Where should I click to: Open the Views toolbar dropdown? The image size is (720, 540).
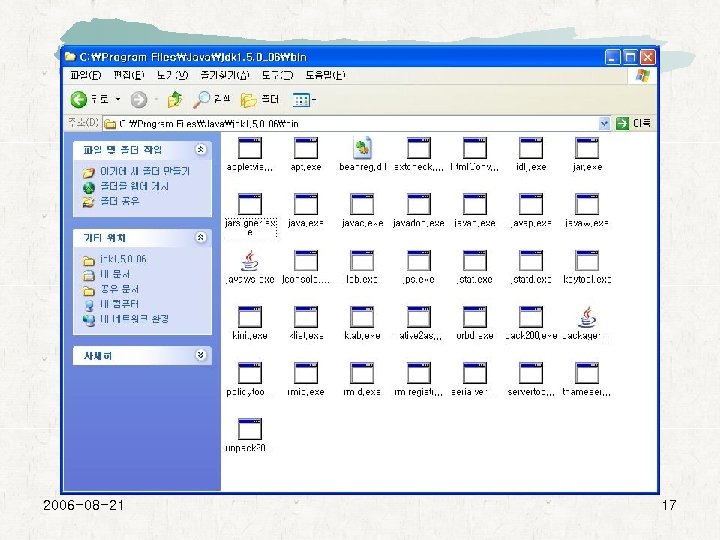coord(305,99)
